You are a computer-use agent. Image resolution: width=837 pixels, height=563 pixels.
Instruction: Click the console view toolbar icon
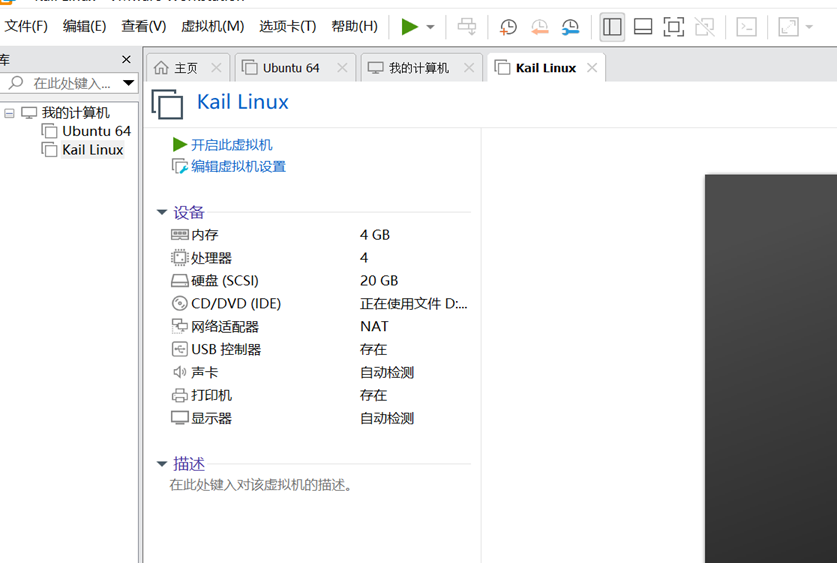click(x=746, y=26)
